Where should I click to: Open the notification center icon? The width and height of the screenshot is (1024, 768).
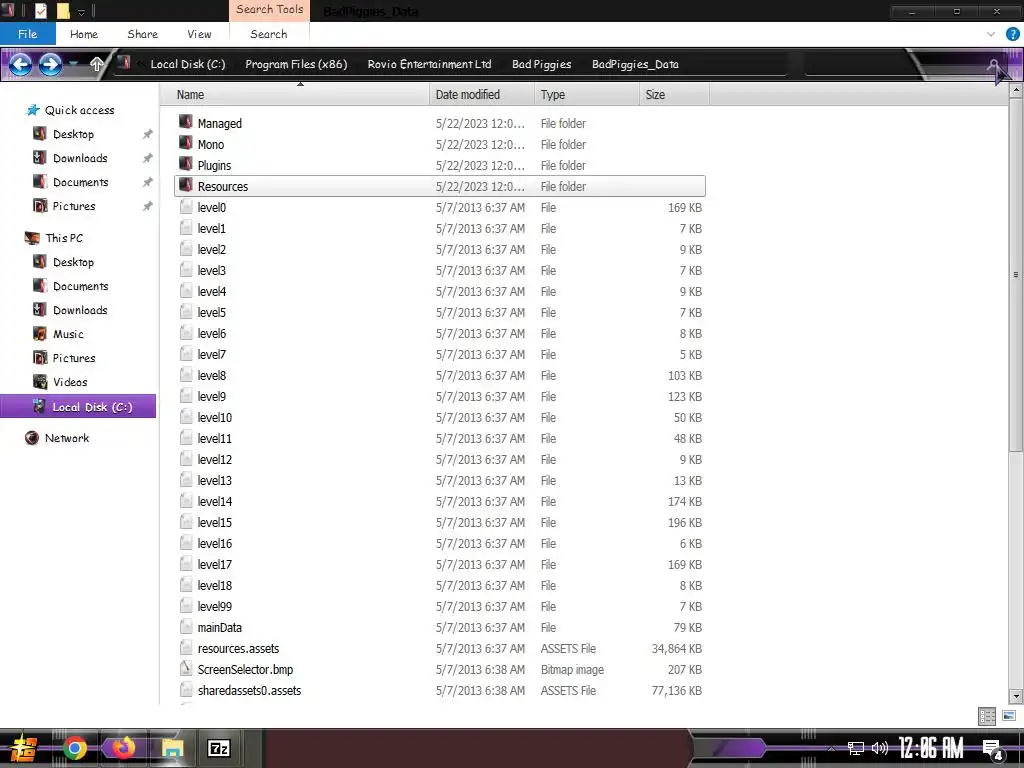point(993,749)
